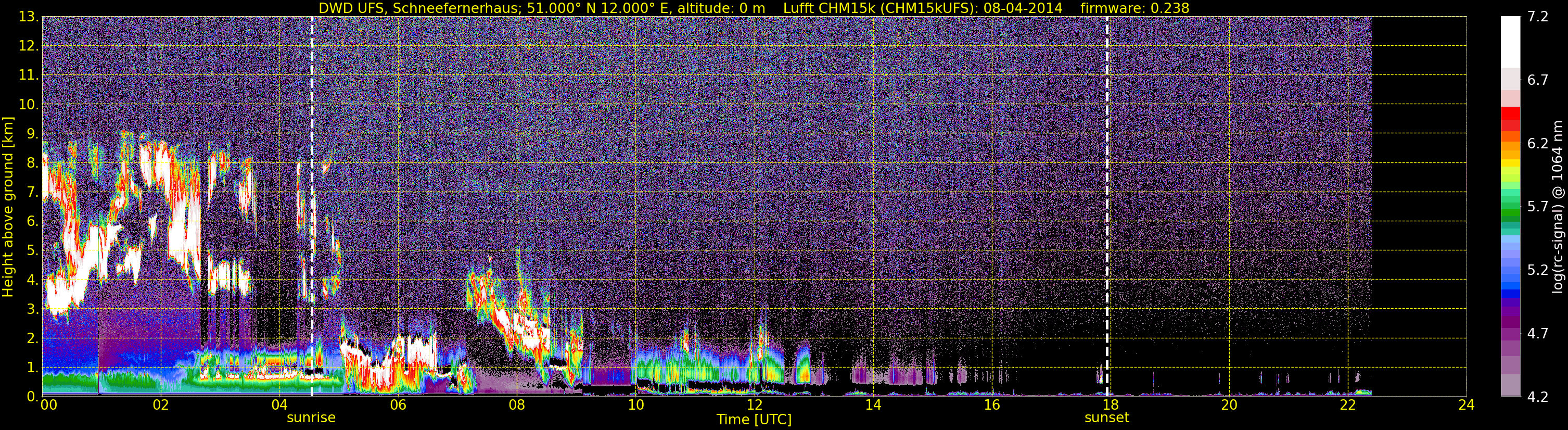Viewport: 1568px width, 430px height.
Task: Click the dashed sunrise marker line
Action: (312, 207)
